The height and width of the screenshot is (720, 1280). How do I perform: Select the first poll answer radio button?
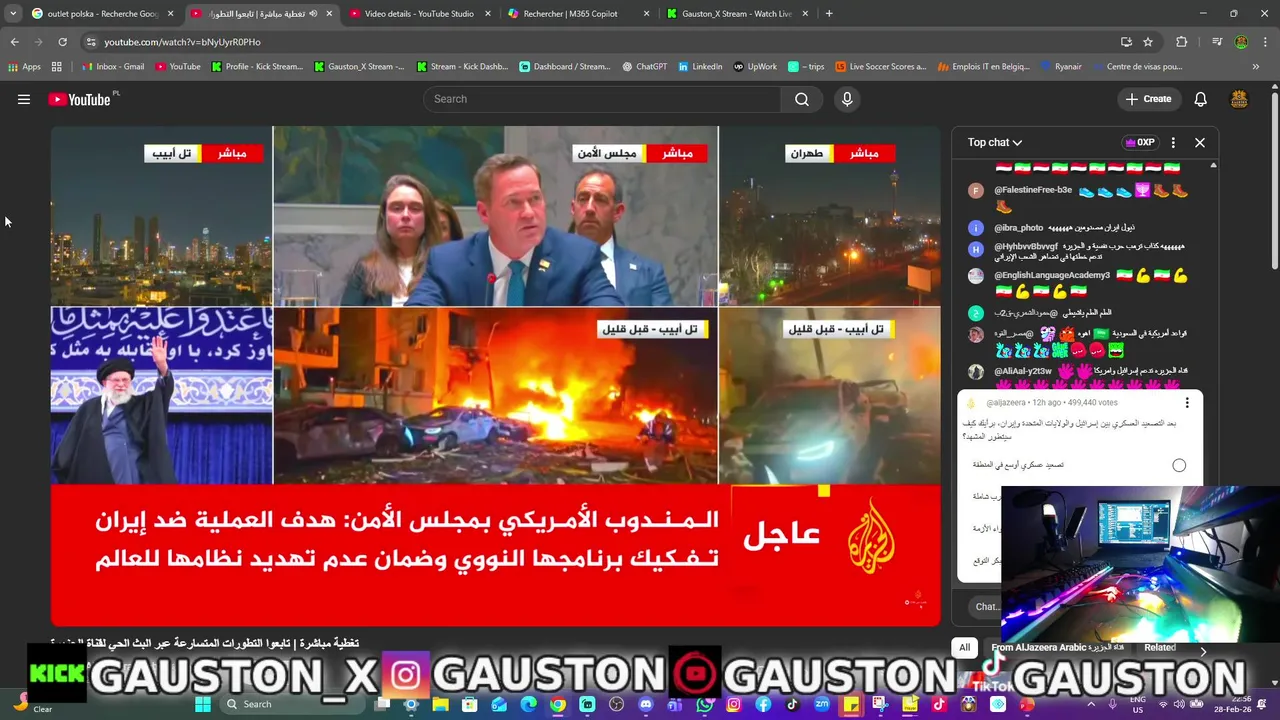1179,465
